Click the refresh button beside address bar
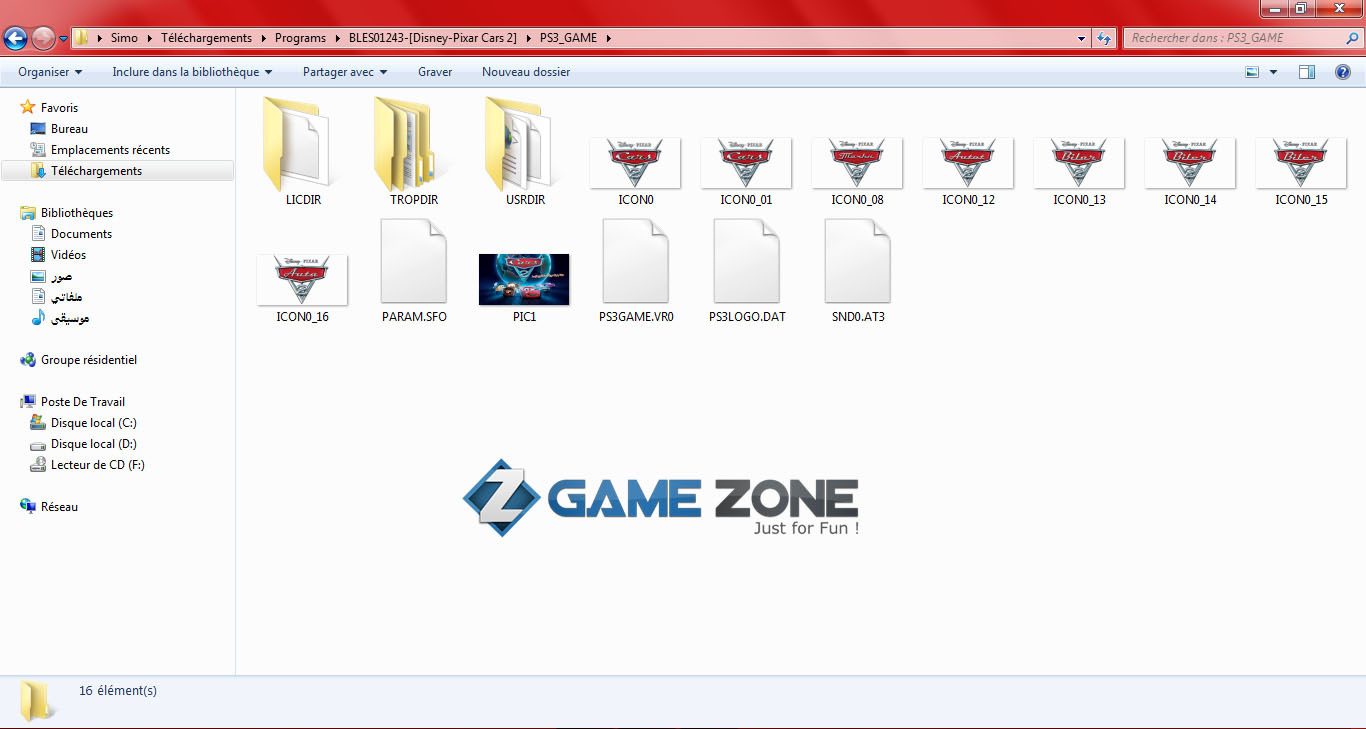Image resolution: width=1366 pixels, height=729 pixels. coord(1104,38)
